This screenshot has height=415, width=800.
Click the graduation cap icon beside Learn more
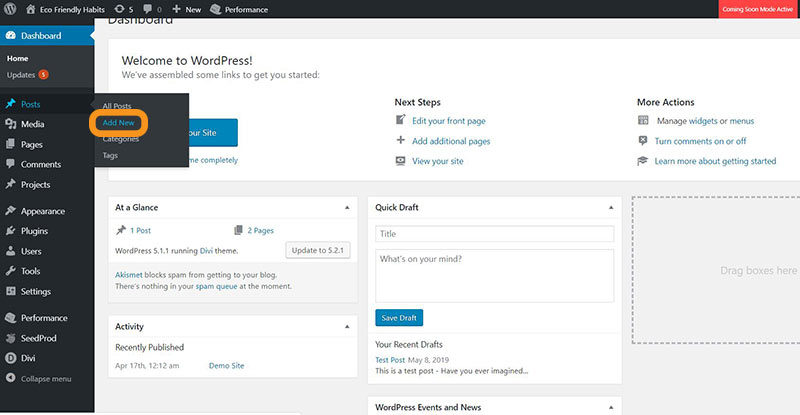click(x=642, y=161)
